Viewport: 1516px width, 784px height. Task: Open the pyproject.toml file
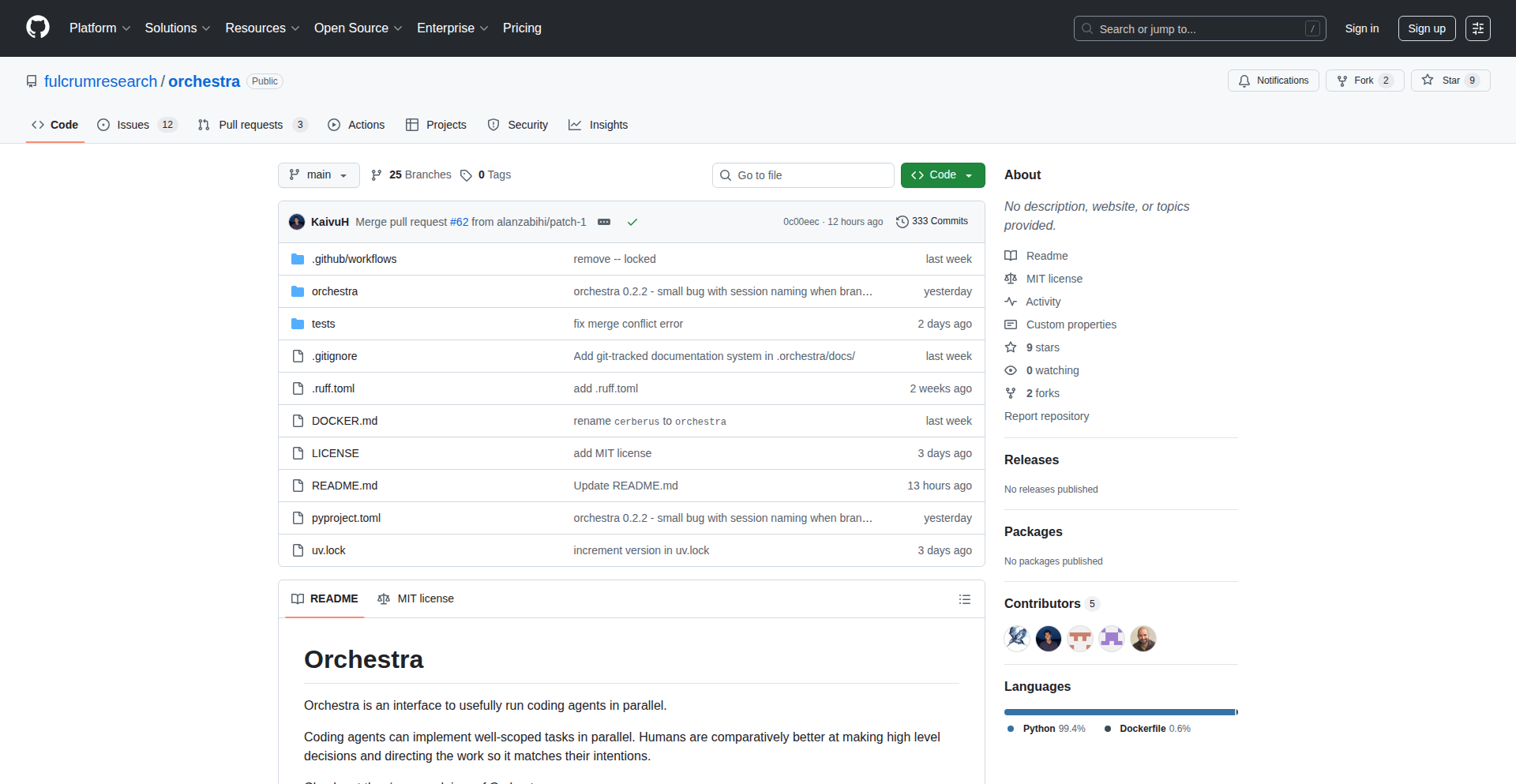point(346,518)
